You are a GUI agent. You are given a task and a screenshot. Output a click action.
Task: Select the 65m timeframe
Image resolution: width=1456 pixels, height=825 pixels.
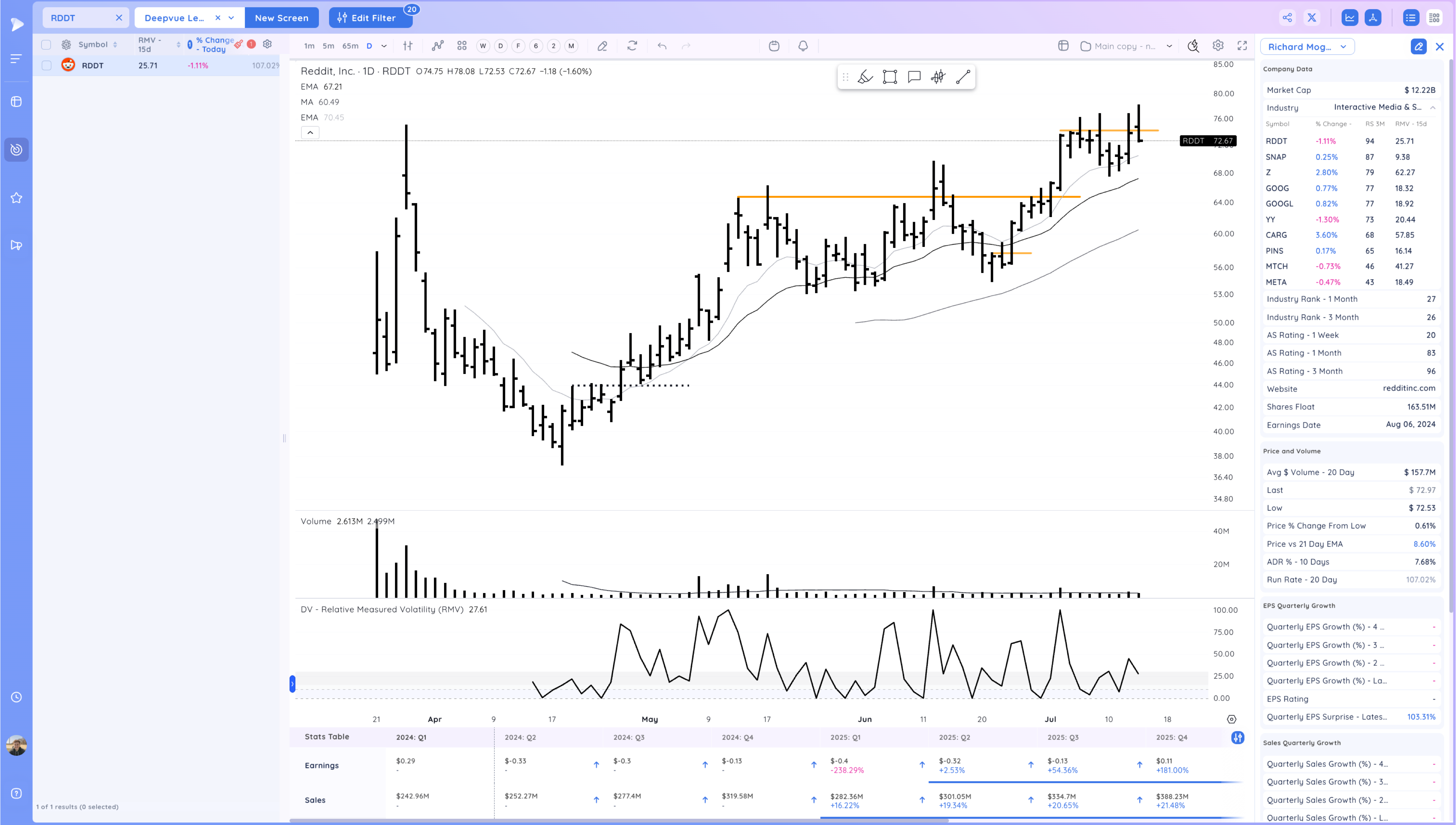(x=350, y=46)
